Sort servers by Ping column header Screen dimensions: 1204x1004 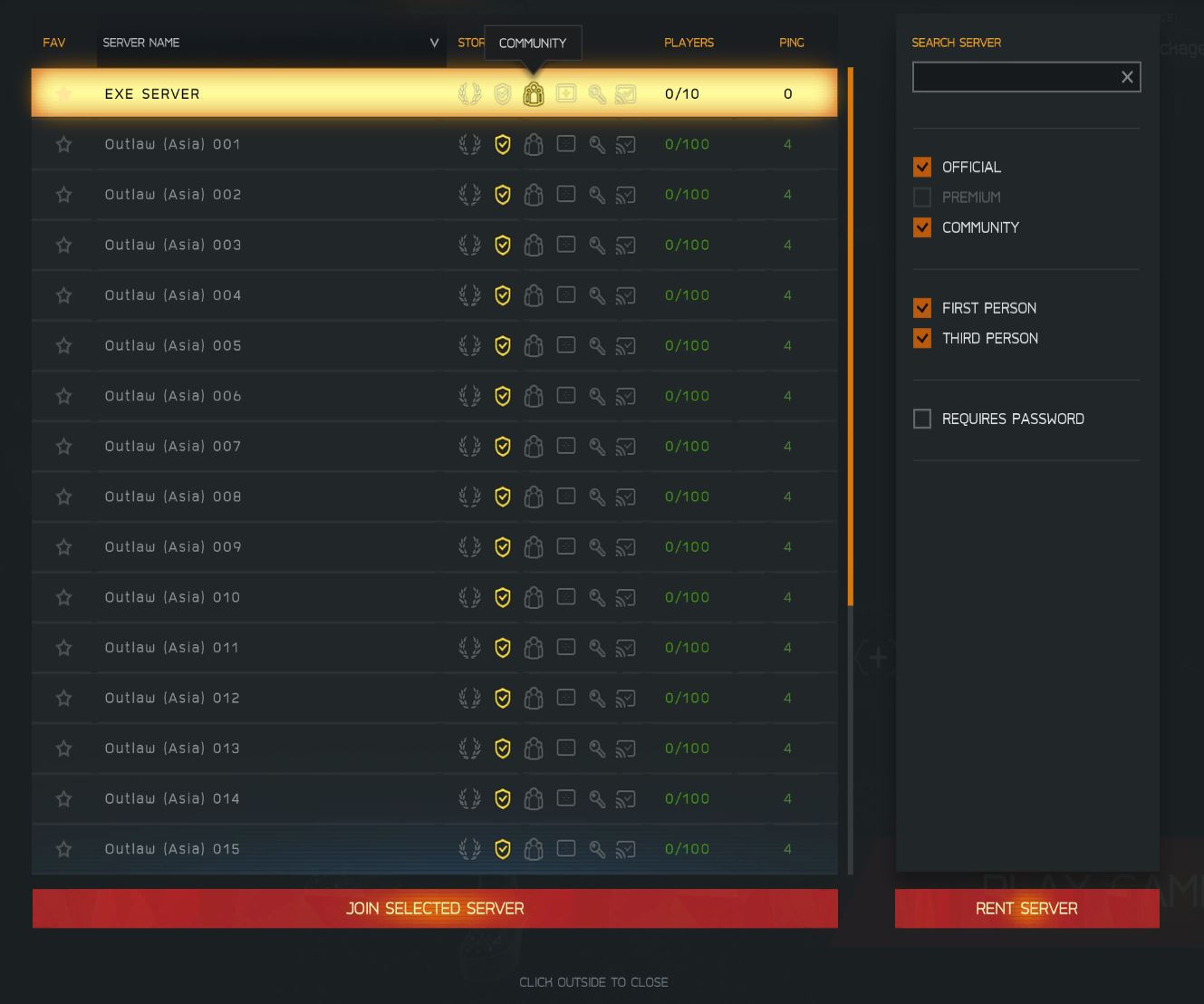point(791,43)
